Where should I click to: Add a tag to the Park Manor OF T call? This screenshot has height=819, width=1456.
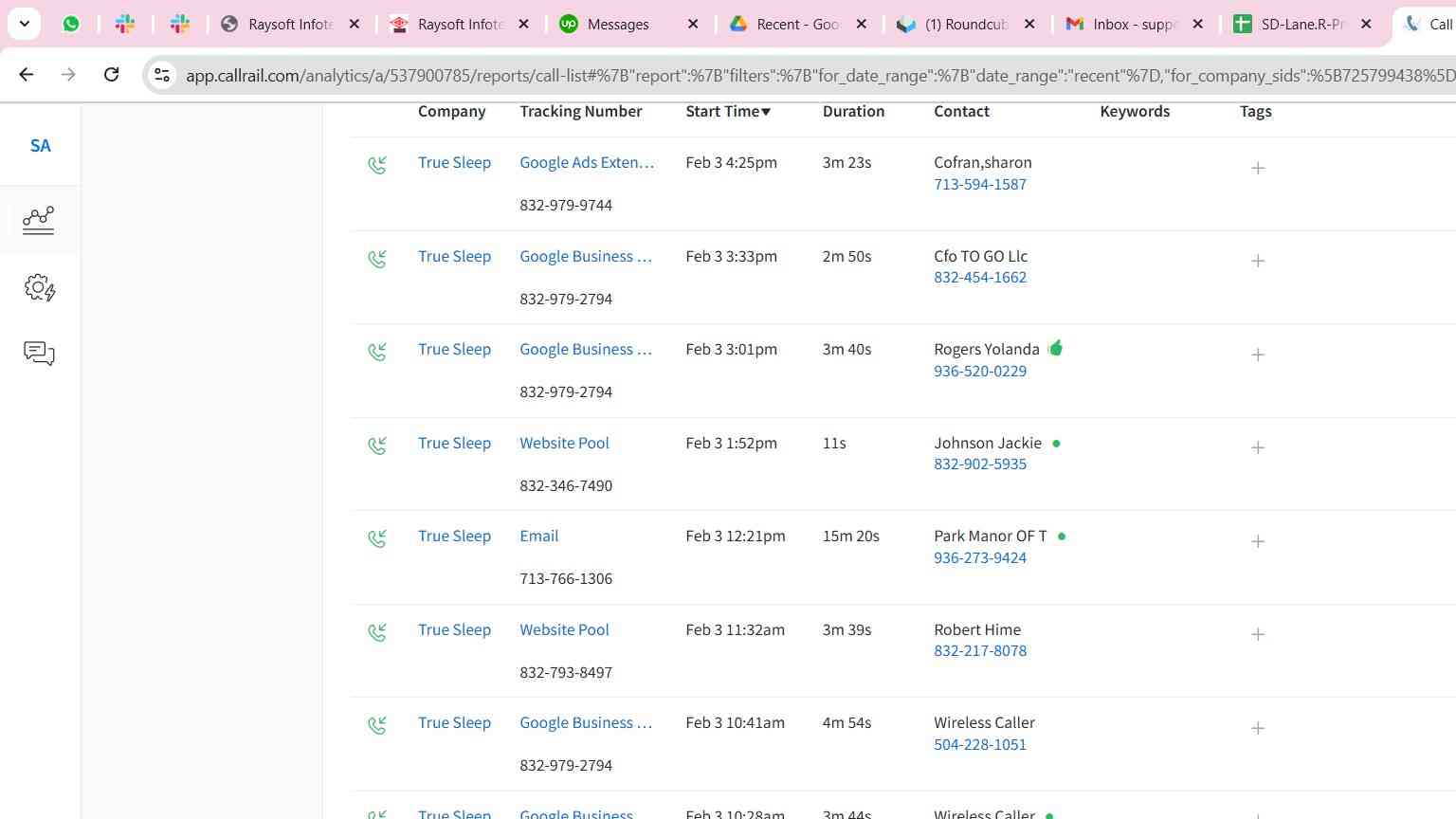tap(1258, 541)
